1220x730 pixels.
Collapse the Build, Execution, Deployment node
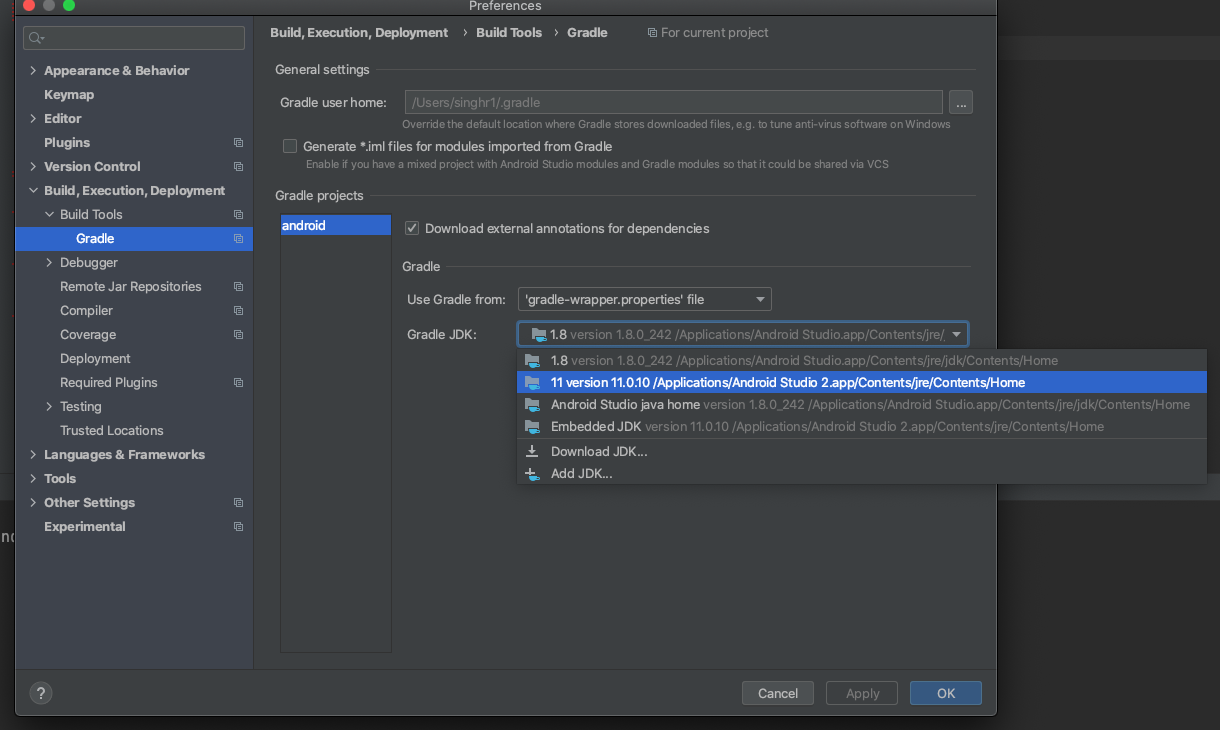[34, 191]
